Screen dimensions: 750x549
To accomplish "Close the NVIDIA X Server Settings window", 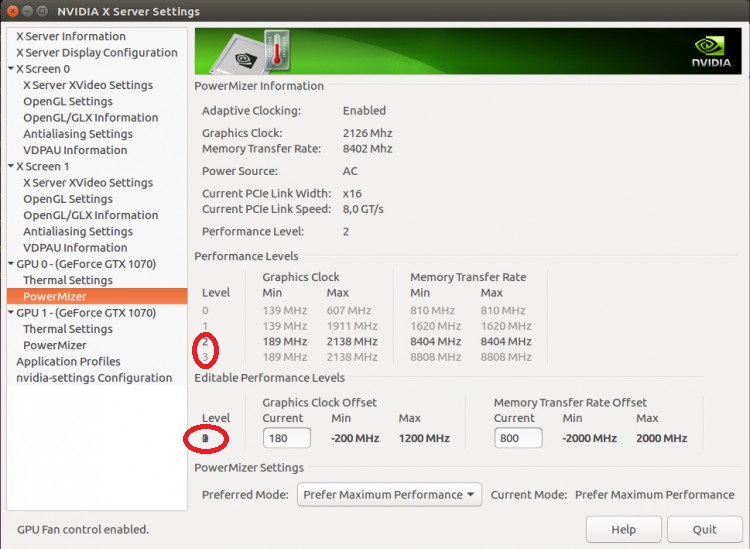I will (13, 11).
